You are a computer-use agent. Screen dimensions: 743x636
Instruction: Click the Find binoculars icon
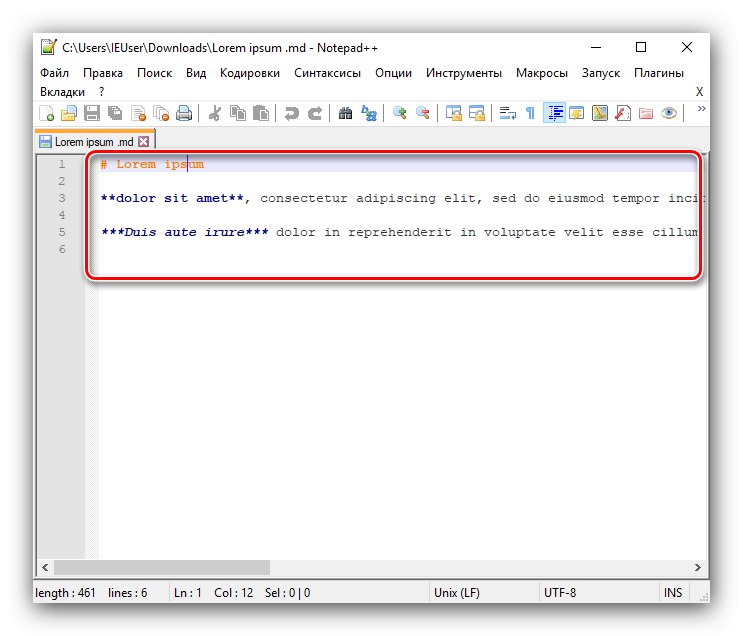[345, 113]
